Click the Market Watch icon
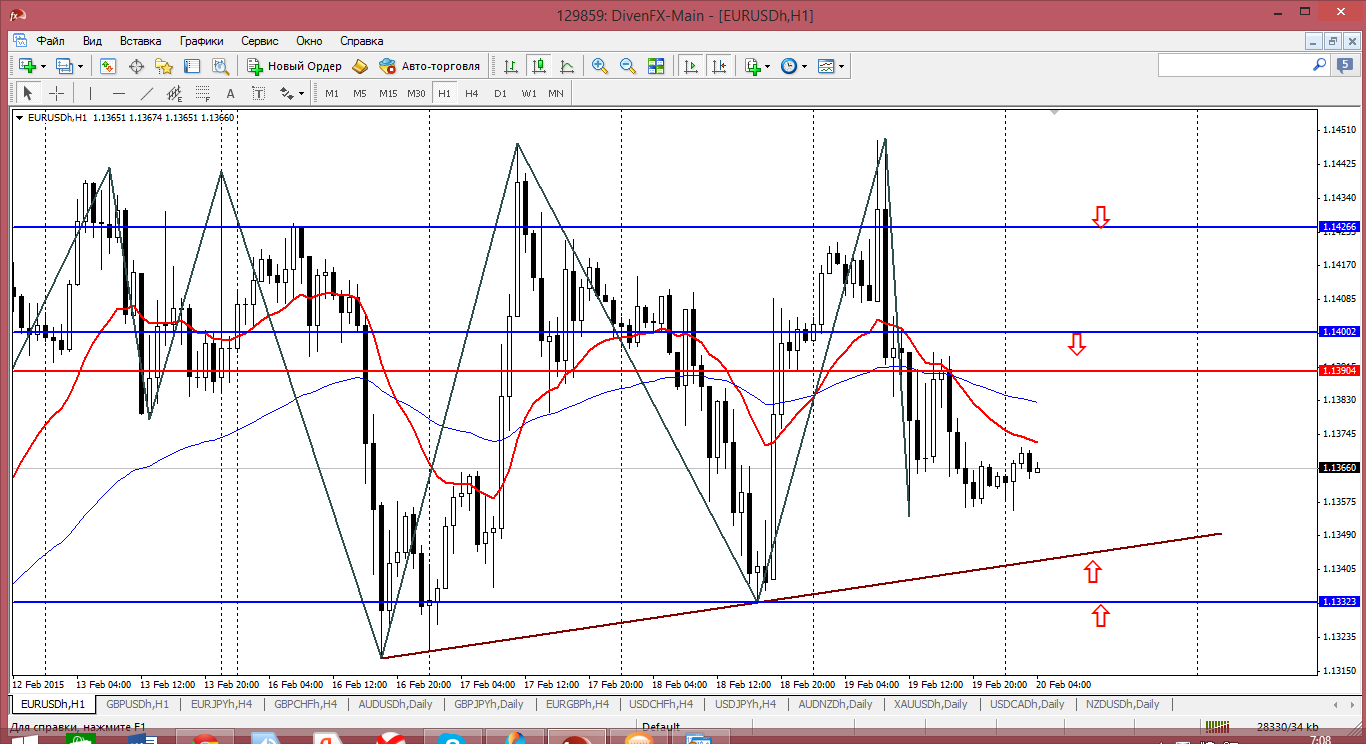 (108, 66)
